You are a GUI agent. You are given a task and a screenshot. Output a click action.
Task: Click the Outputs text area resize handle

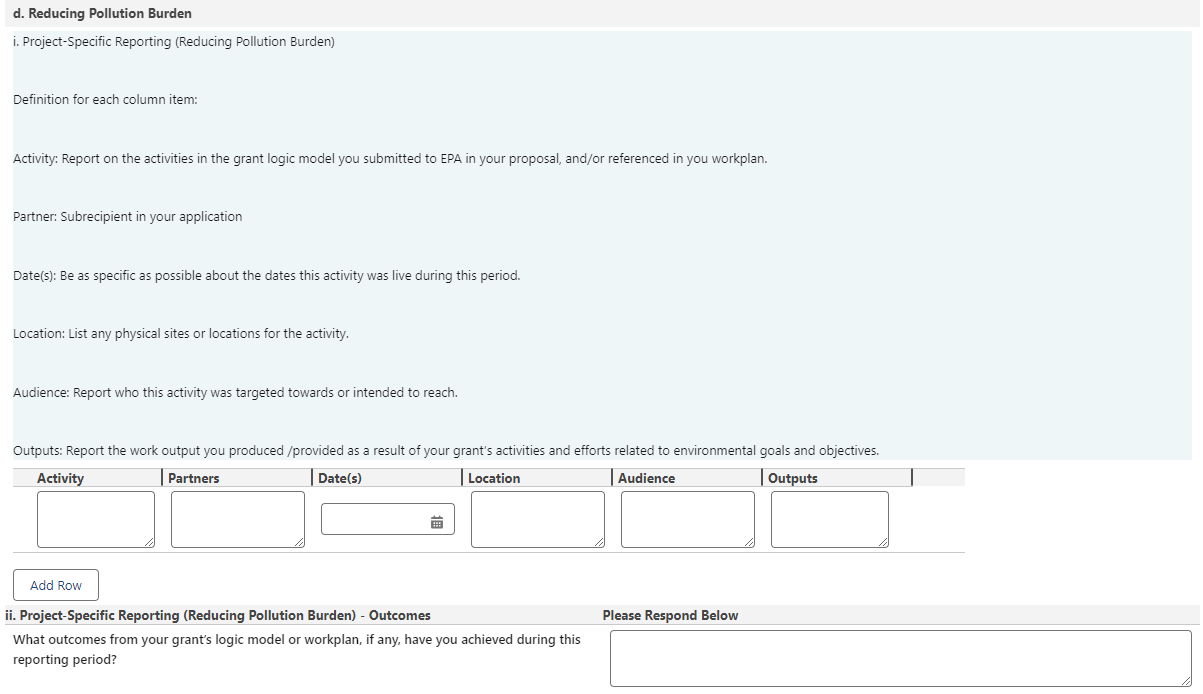tap(883, 543)
